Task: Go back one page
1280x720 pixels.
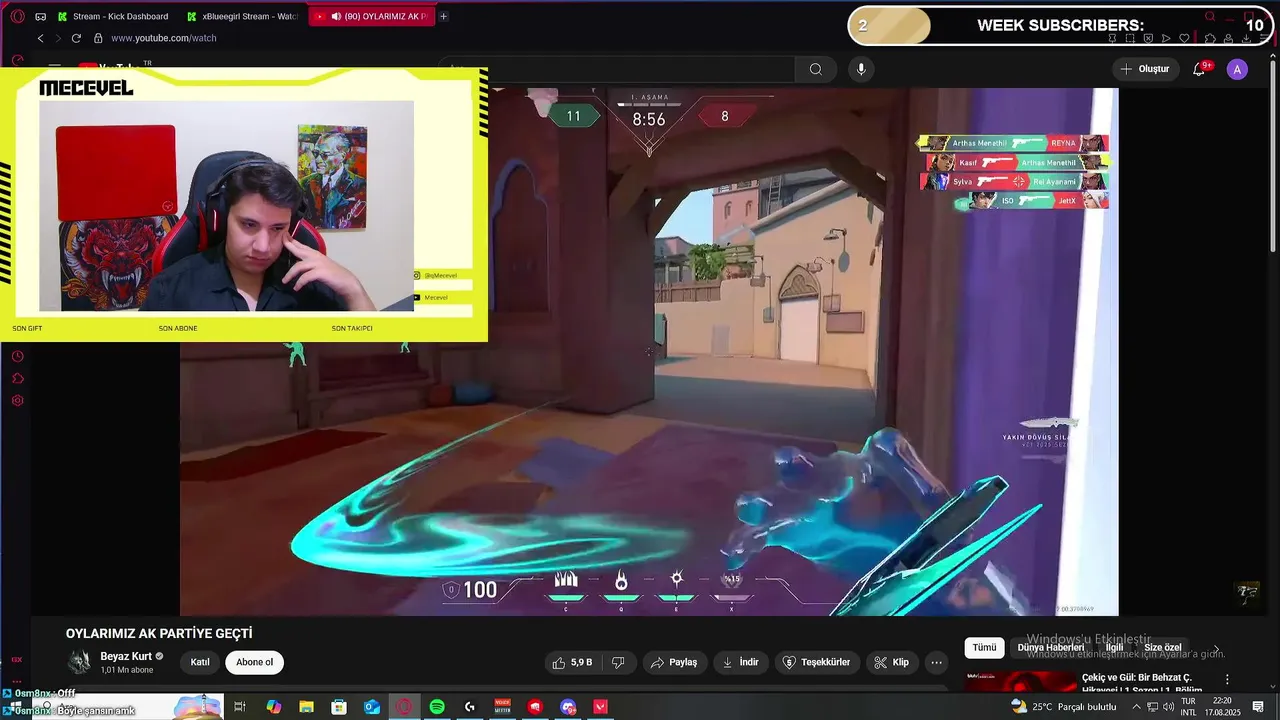Action: (40, 38)
